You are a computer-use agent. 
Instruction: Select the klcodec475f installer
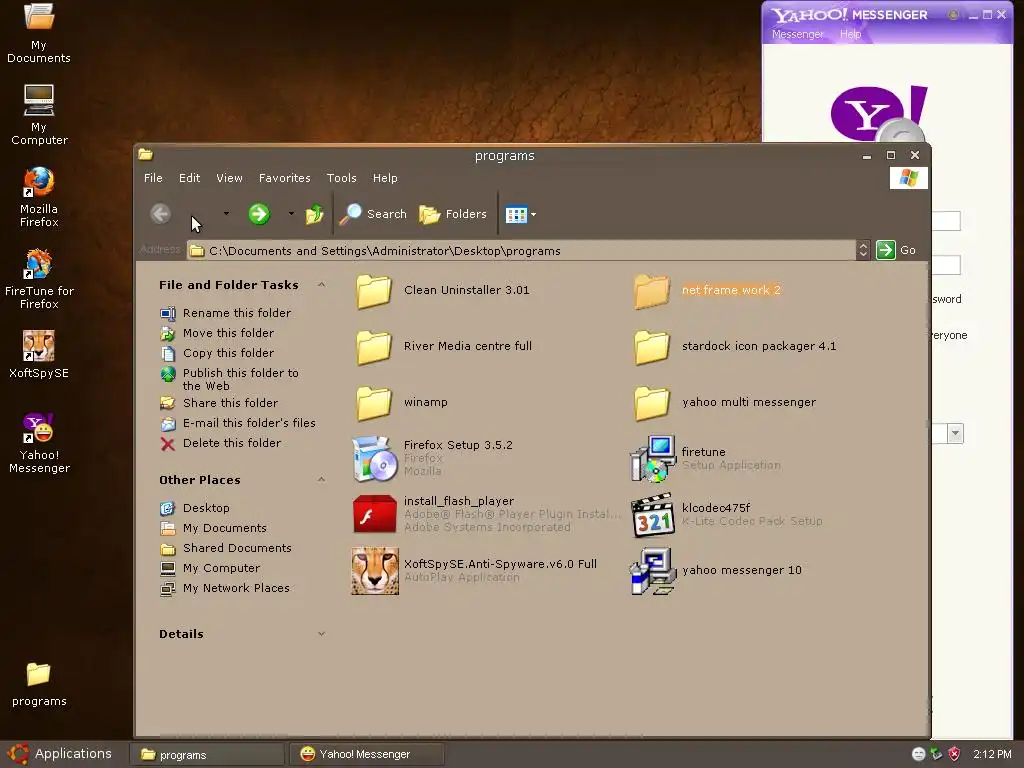pos(726,515)
